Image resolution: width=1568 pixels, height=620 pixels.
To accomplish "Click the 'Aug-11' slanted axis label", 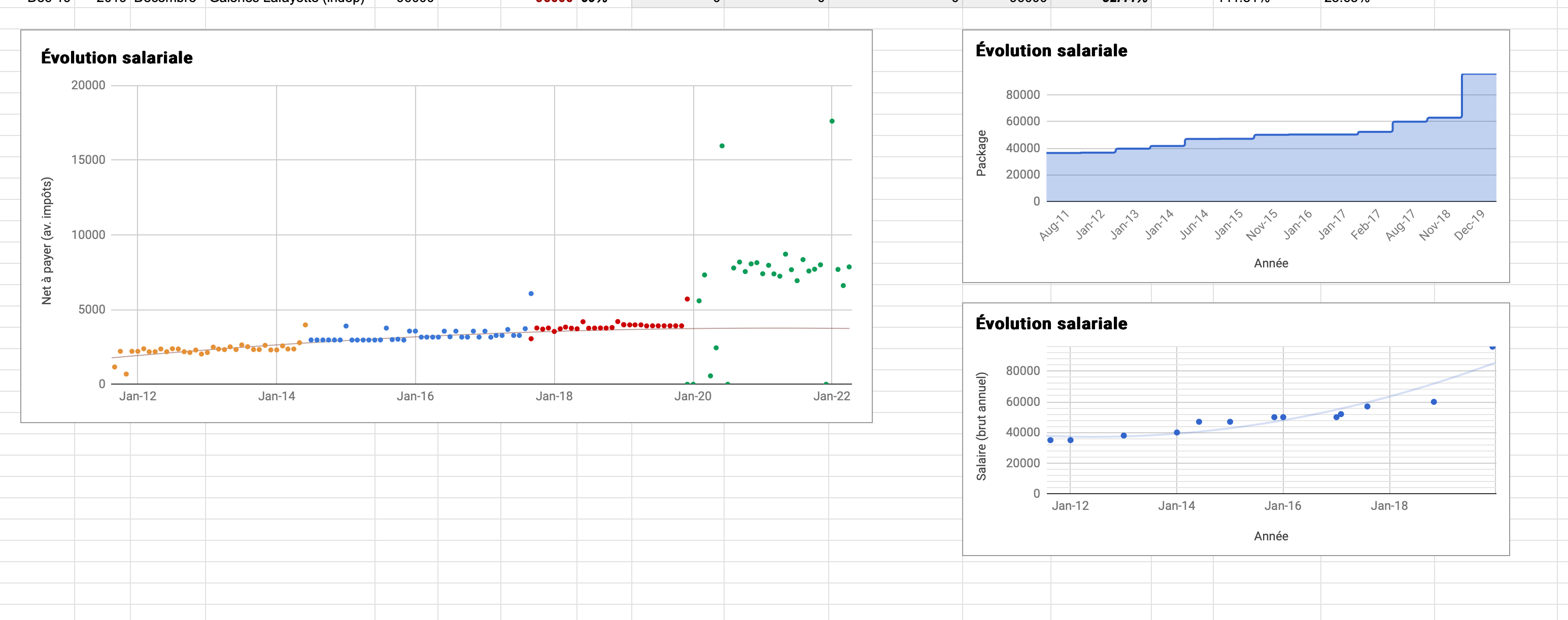I will (x=1053, y=225).
